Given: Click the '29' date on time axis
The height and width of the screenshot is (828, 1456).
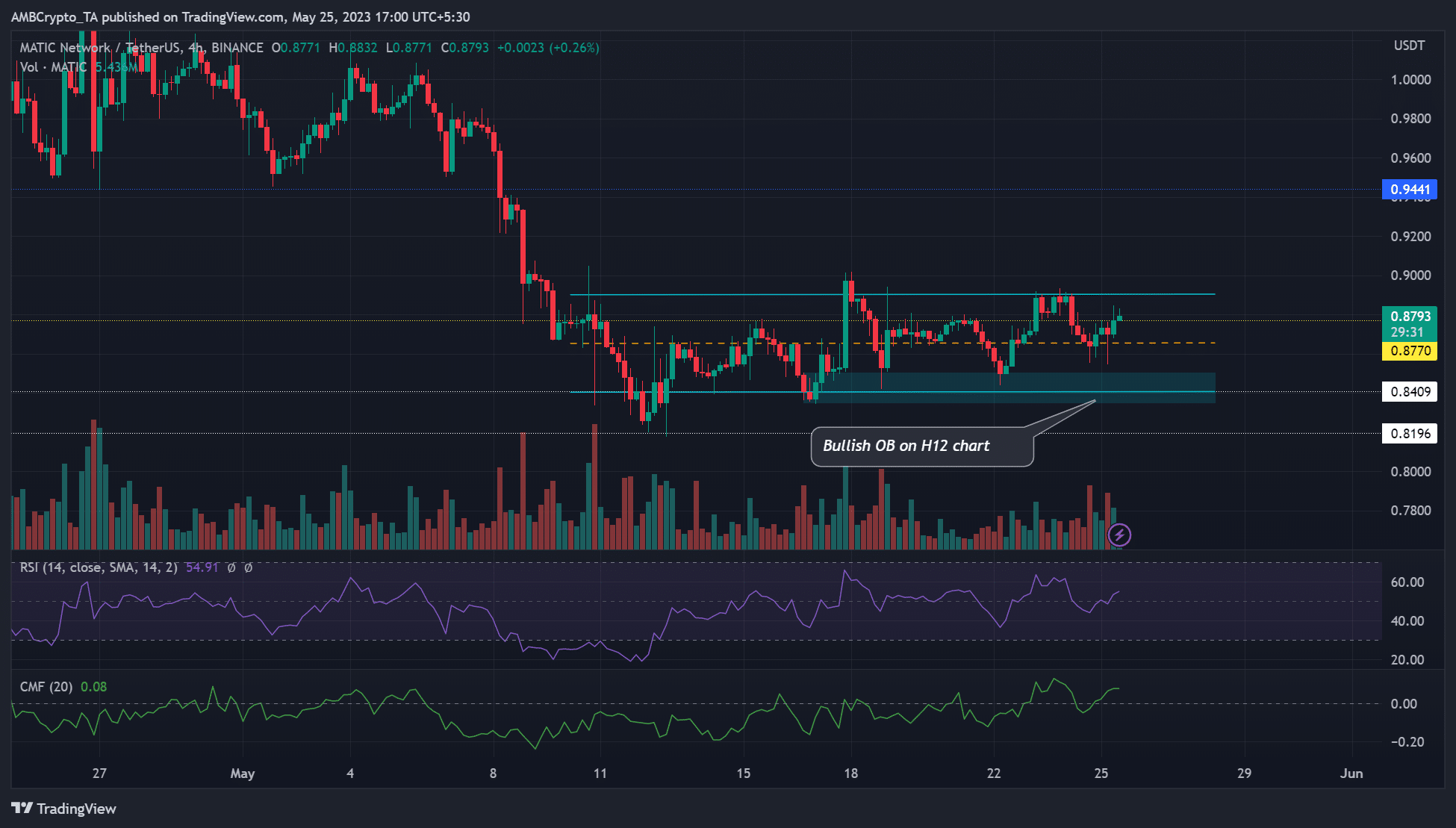Looking at the screenshot, I should [1244, 773].
